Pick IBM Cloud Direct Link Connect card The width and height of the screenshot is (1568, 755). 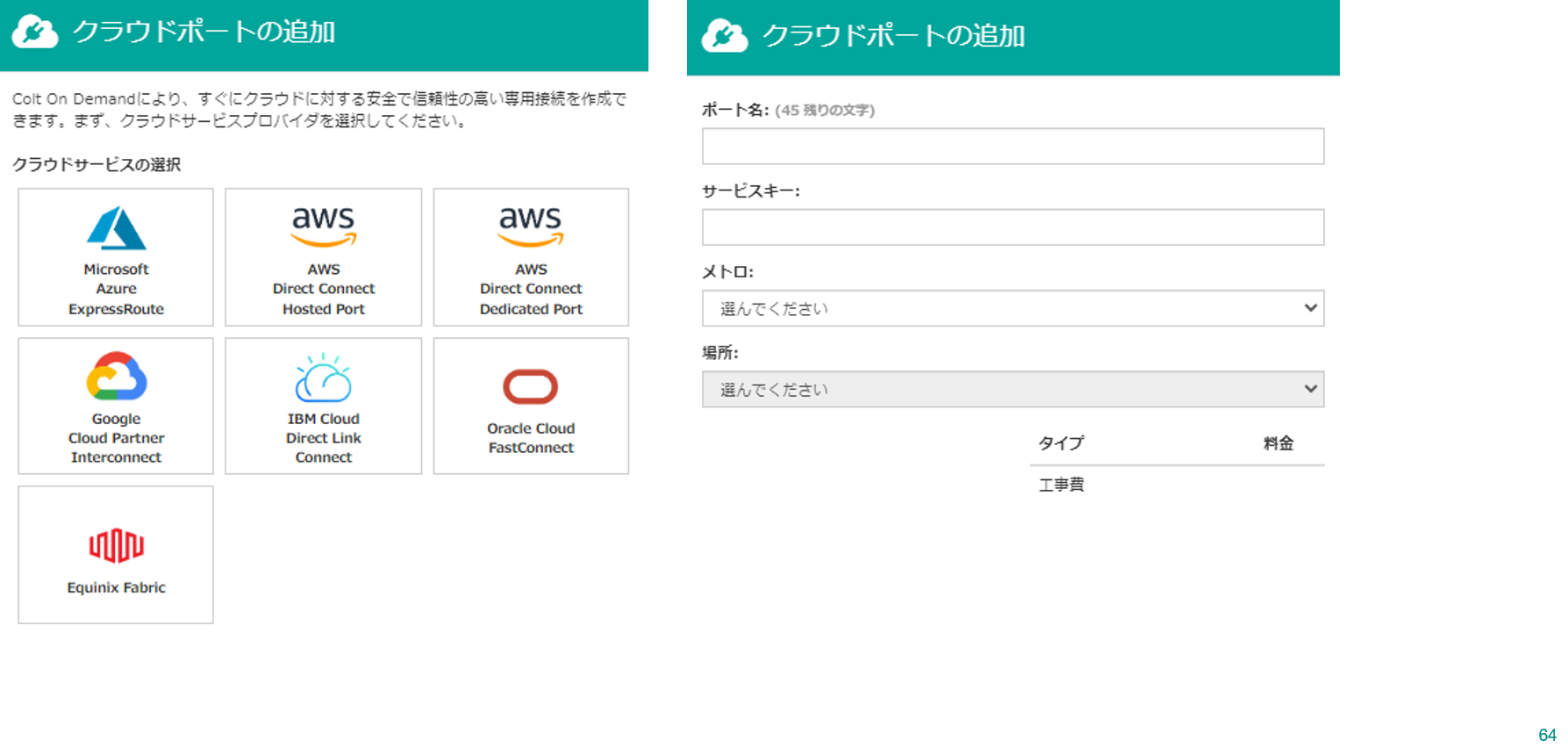(323, 406)
